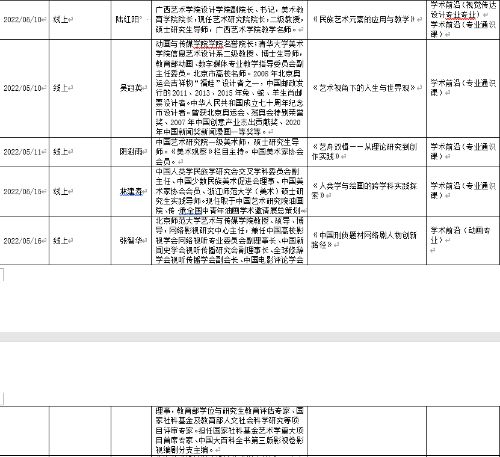Viewport: 500px width, 457px height.
Task: Click the 阴澍雨 speaker name cell
Action: (132, 152)
